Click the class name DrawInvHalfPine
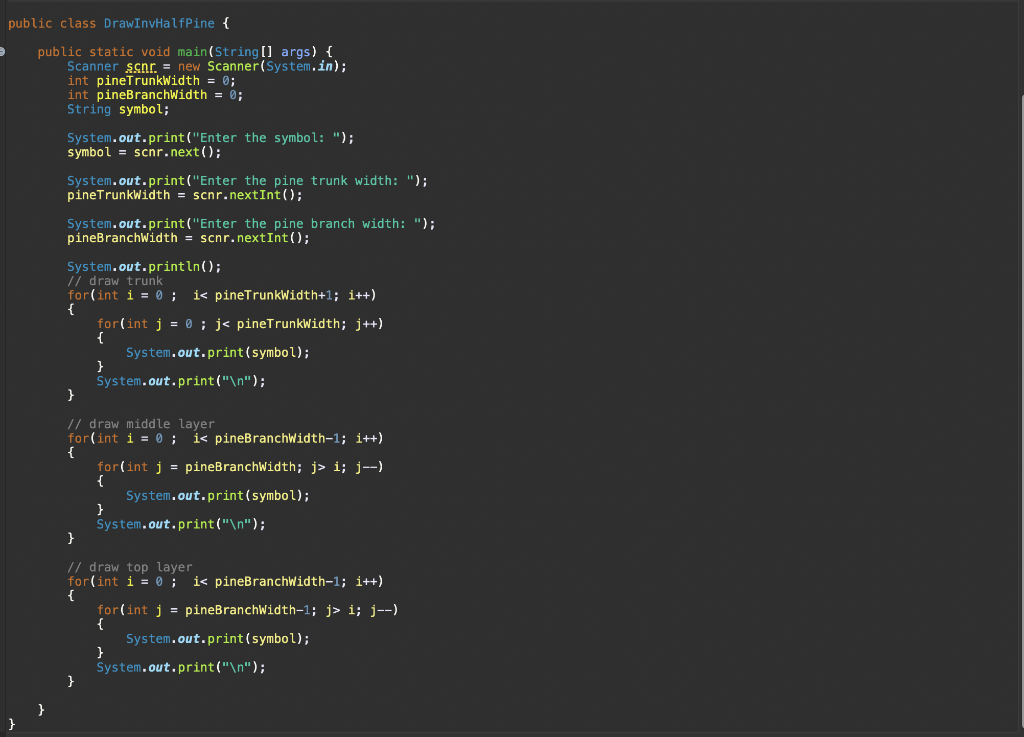The height and width of the screenshot is (737, 1024). point(159,24)
